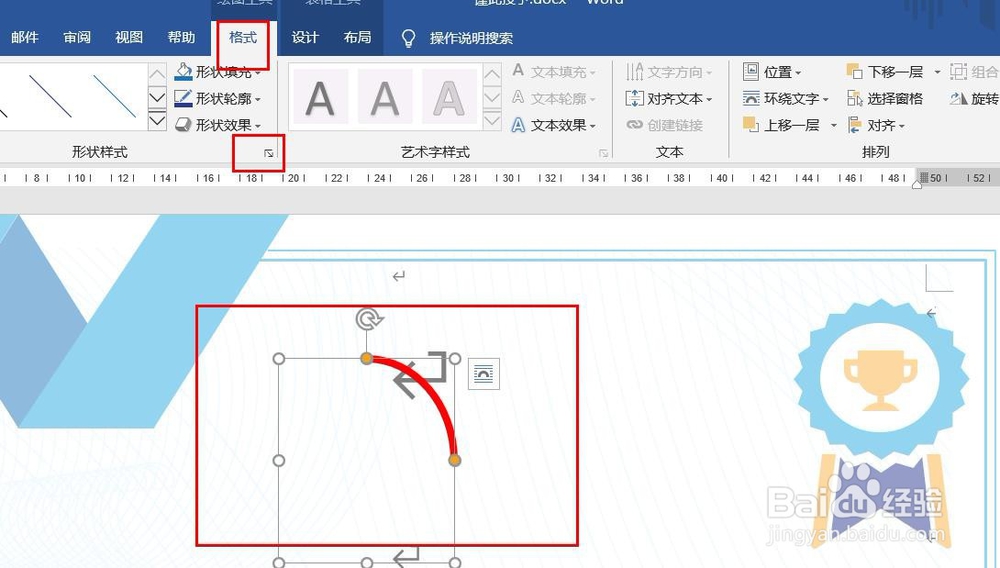Viewport: 1000px width, 568px height.
Task: Move the shape styles gallery up one row
Action: point(157,75)
